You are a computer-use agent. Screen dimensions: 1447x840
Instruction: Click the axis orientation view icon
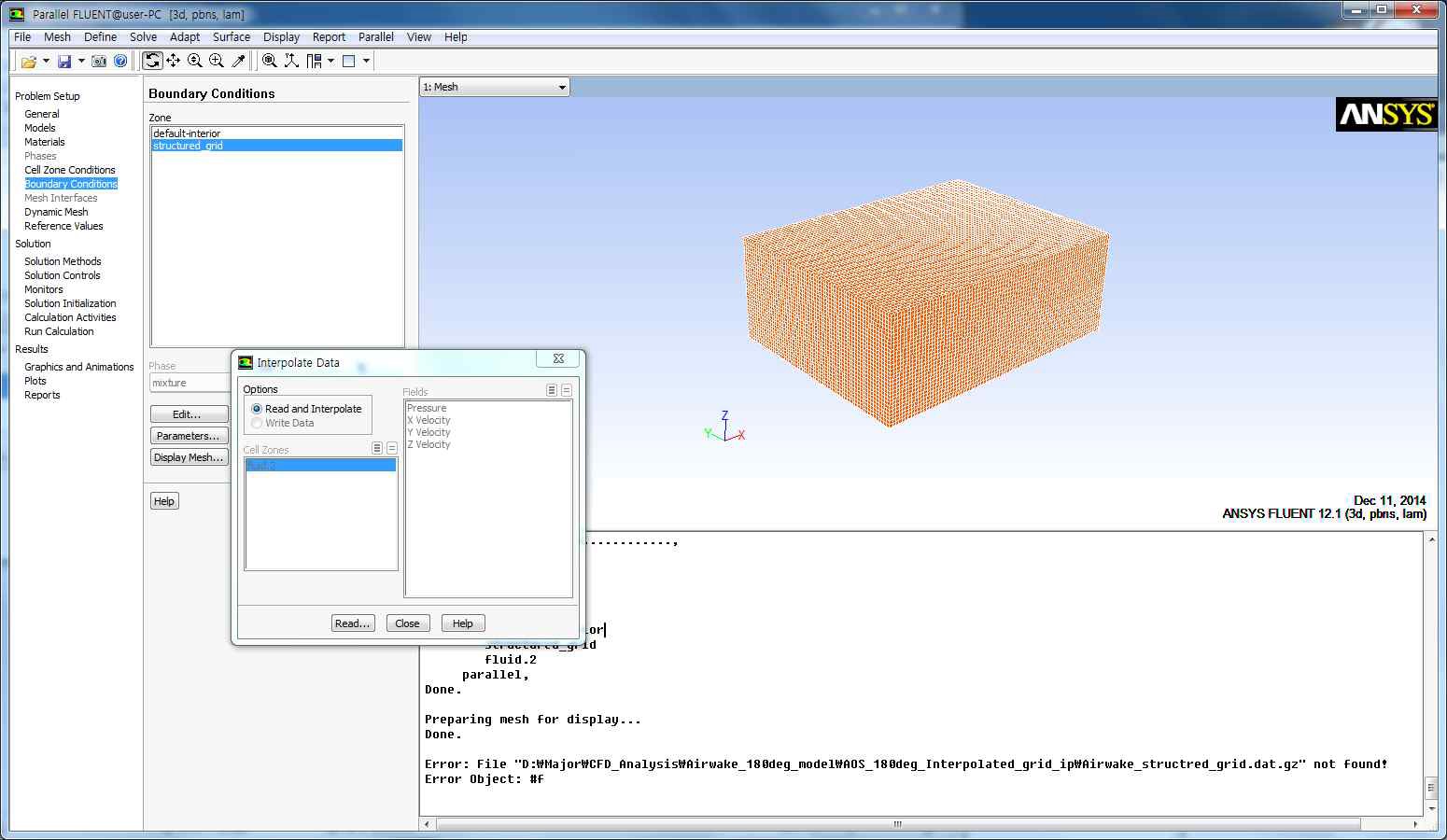291,61
